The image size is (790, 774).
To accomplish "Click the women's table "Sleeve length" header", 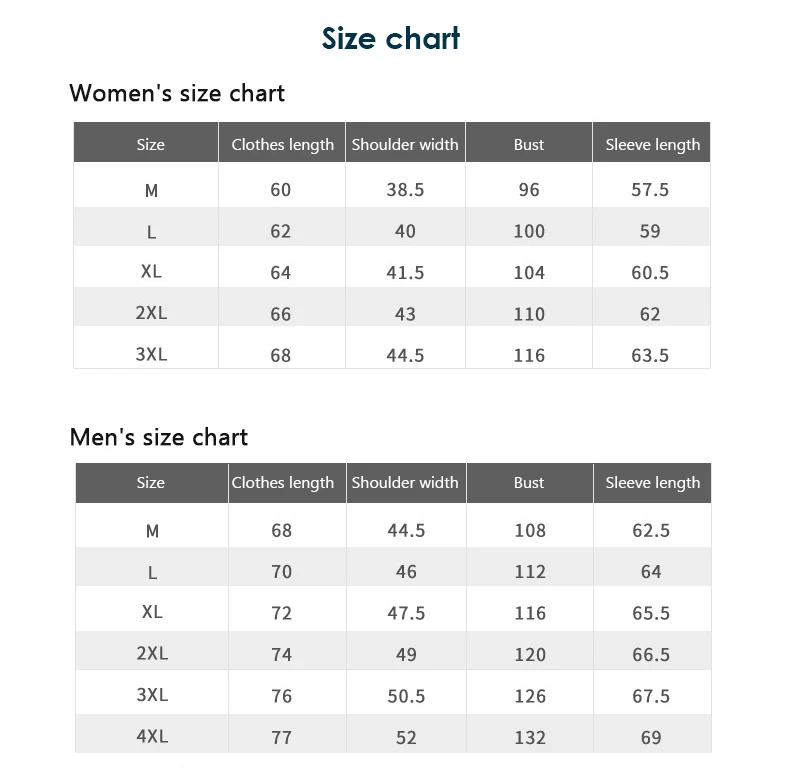I will [x=652, y=144].
